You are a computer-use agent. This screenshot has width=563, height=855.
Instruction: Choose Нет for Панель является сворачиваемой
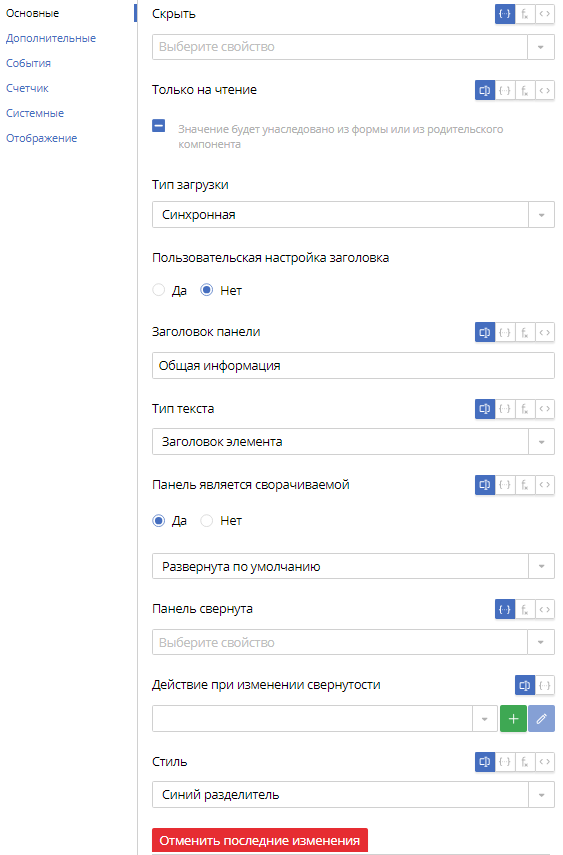[206, 521]
